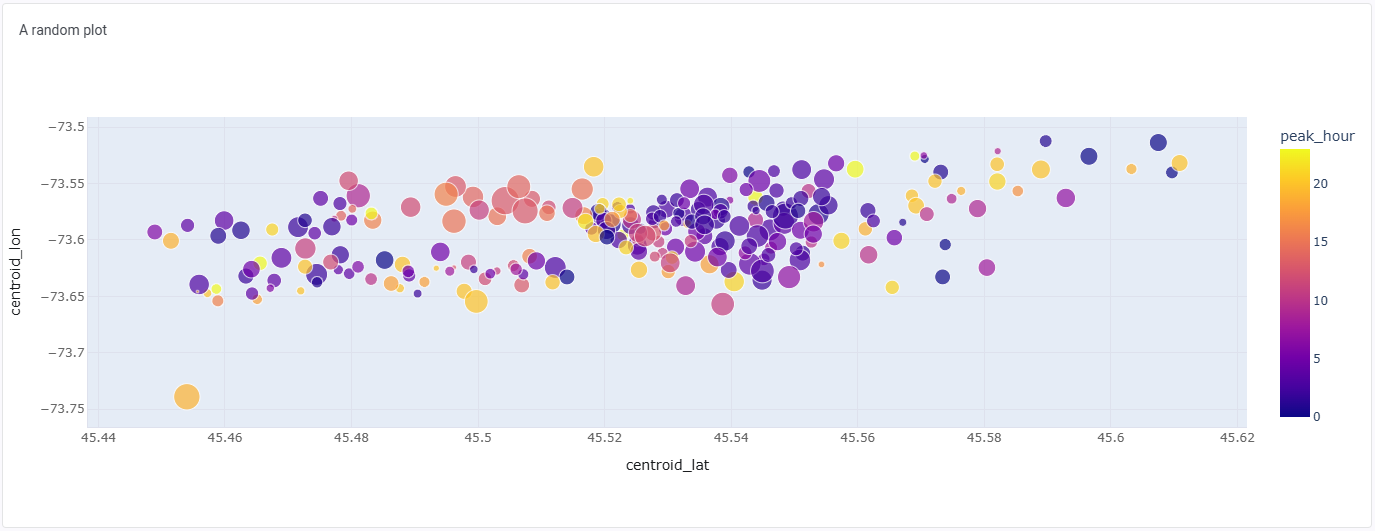
Task: Click the x-axis tick label 45.5
Action: [x=478, y=437]
